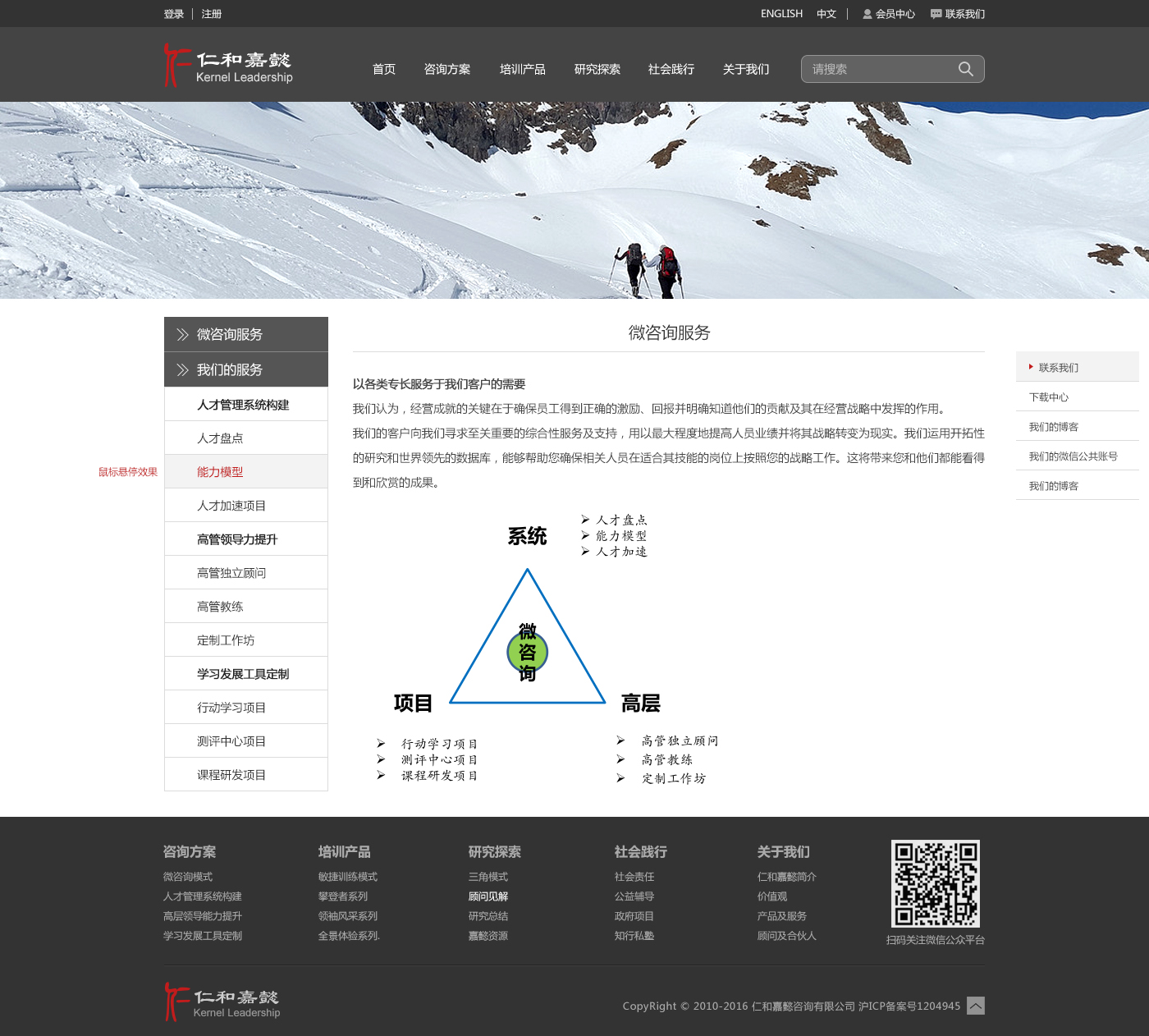Open 培训产品 navigation menu

point(523,69)
